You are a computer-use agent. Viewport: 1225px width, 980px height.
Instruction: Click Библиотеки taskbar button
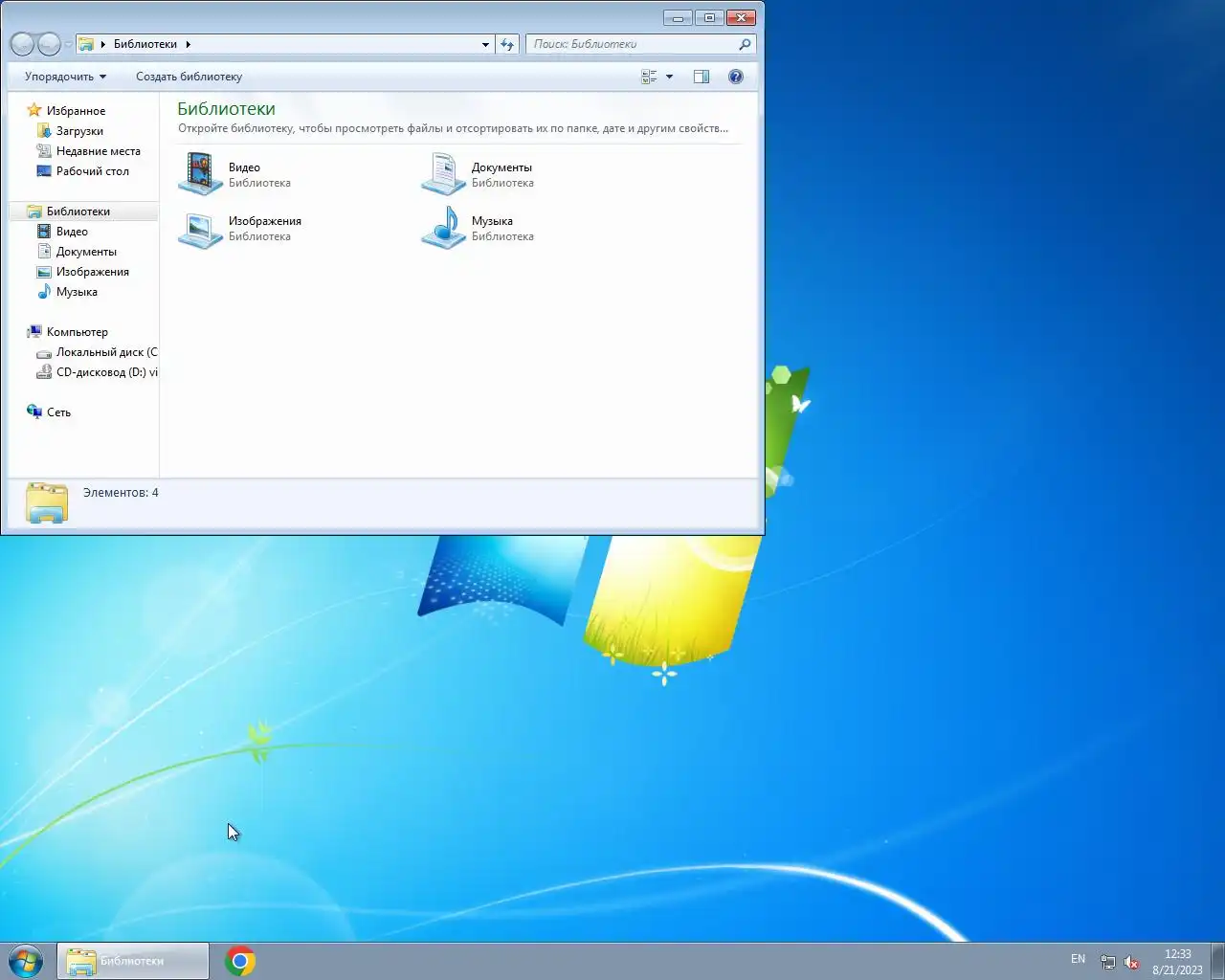[133, 961]
